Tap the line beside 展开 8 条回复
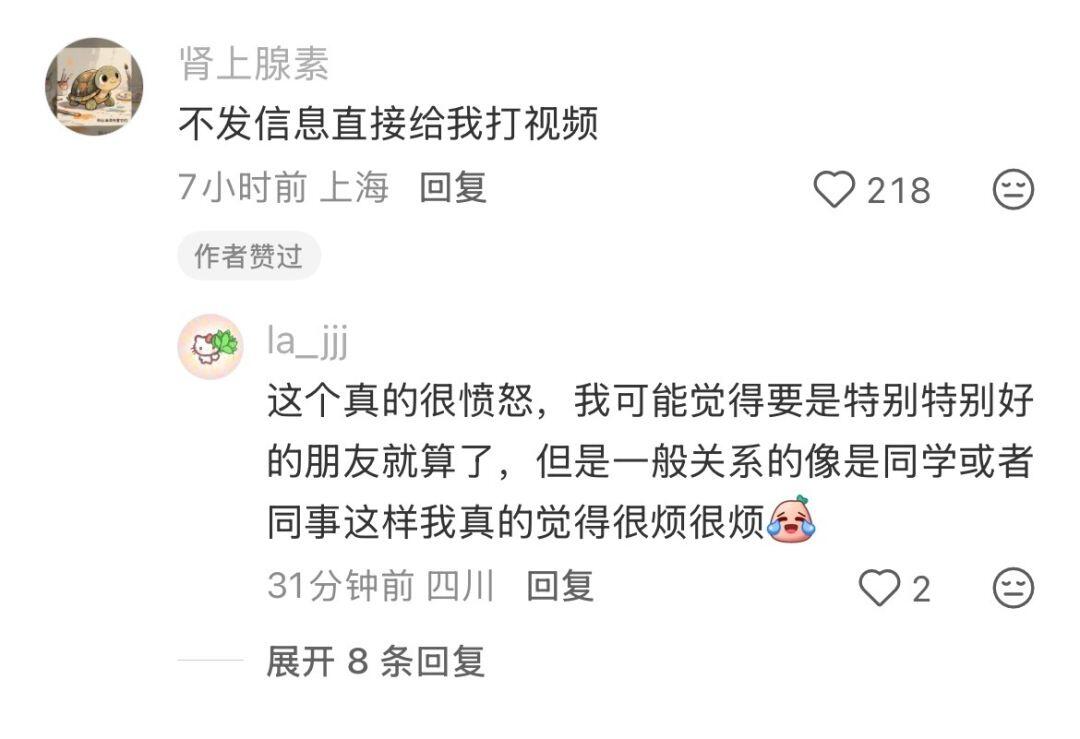 click(x=210, y=660)
